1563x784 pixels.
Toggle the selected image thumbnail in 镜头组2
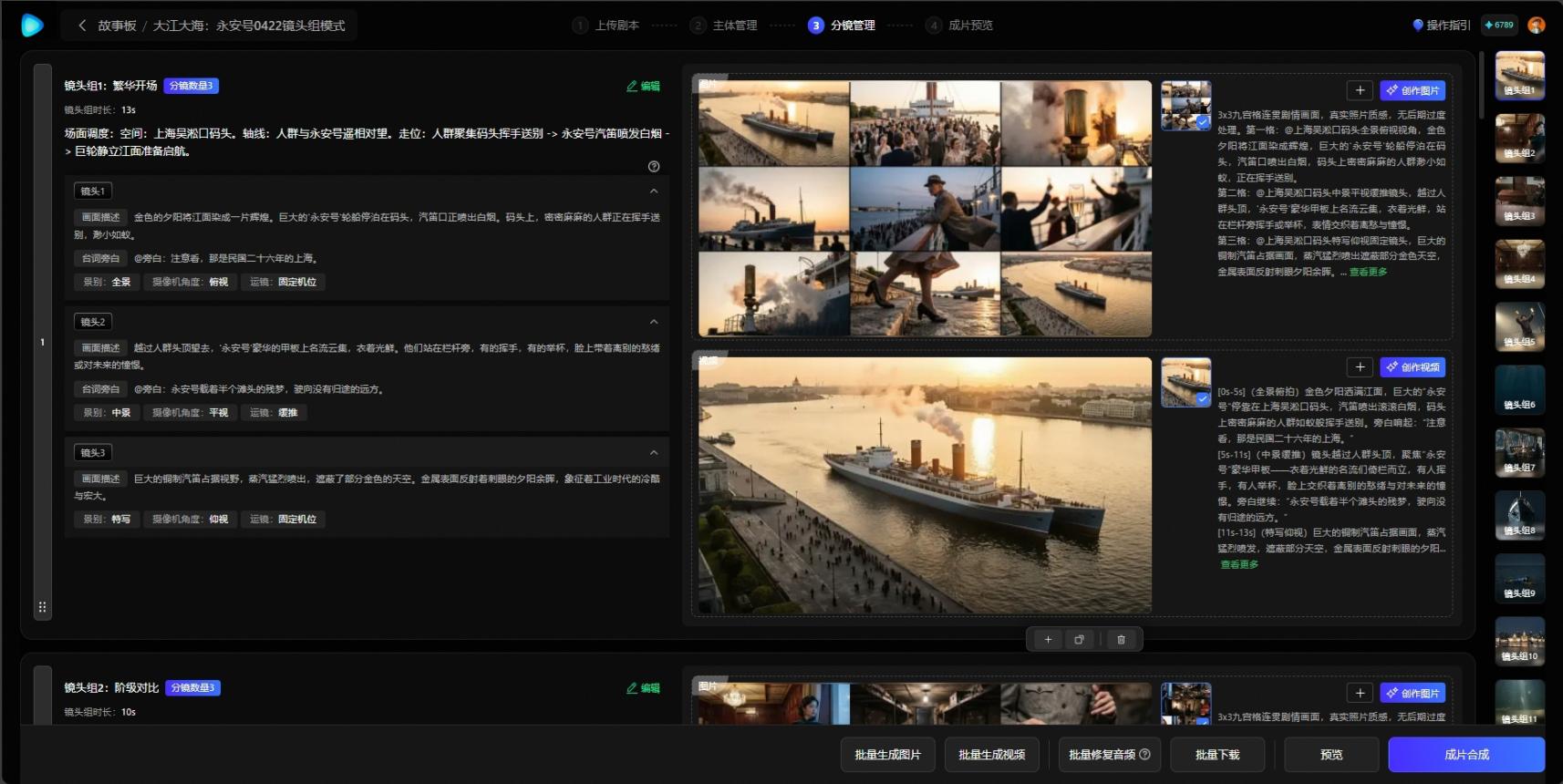[1186, 704]
